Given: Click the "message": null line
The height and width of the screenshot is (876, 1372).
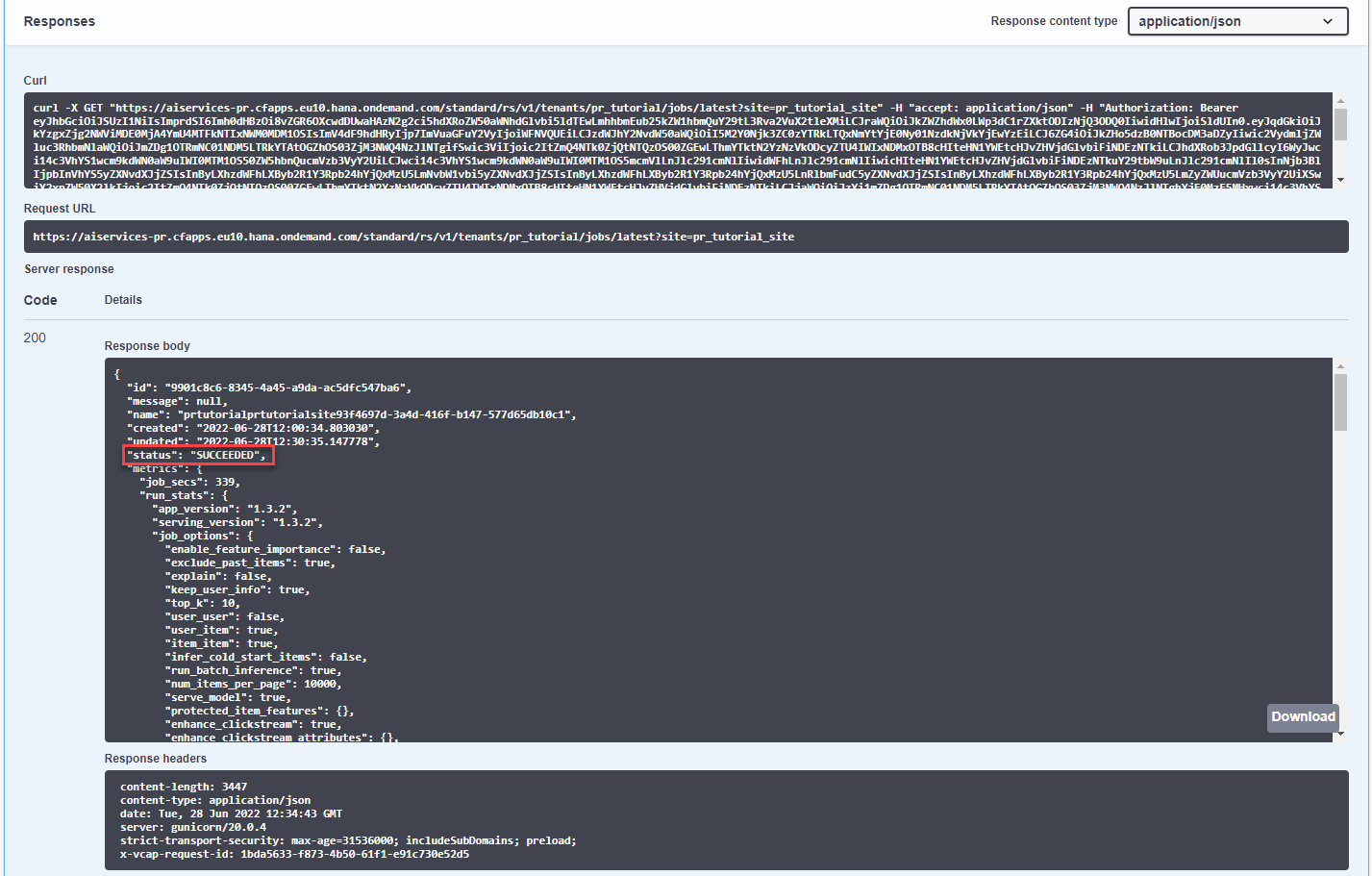Looking at the screenshot, I should pos(177,401).
